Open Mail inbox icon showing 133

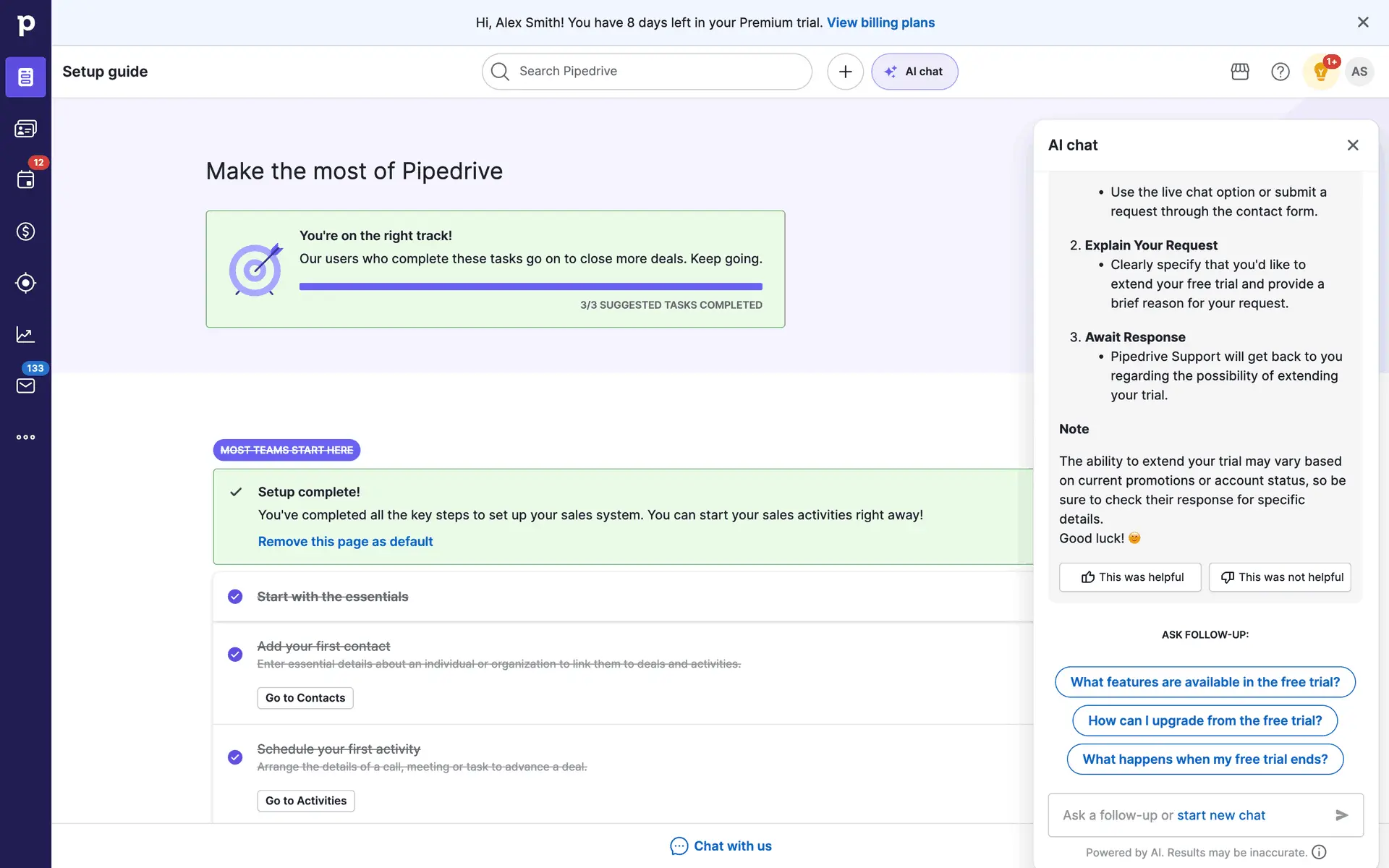(25, 386)
